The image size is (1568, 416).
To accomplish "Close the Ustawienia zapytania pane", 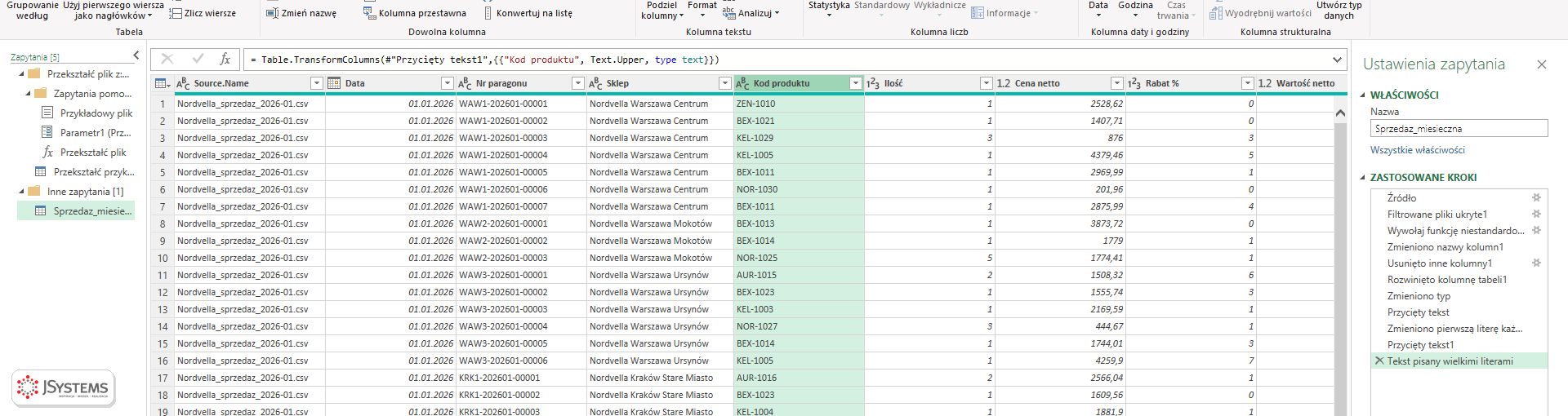I will pyautogui.click(x=1542, y=64).
